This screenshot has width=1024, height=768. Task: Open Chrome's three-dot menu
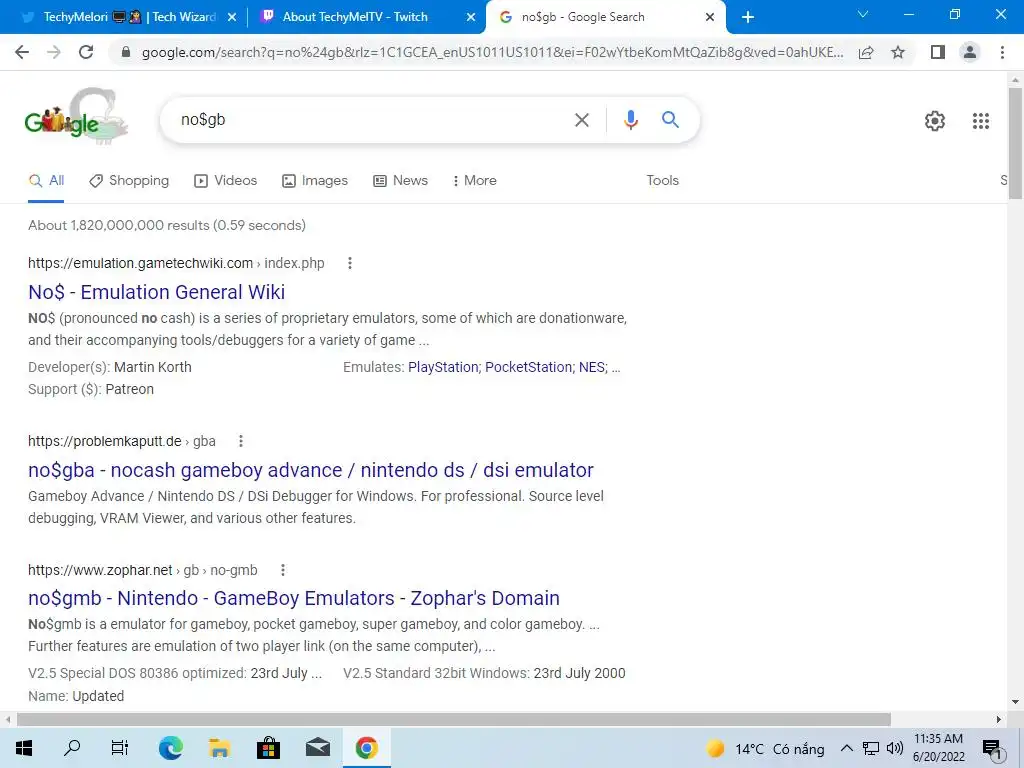[1002, 52]
